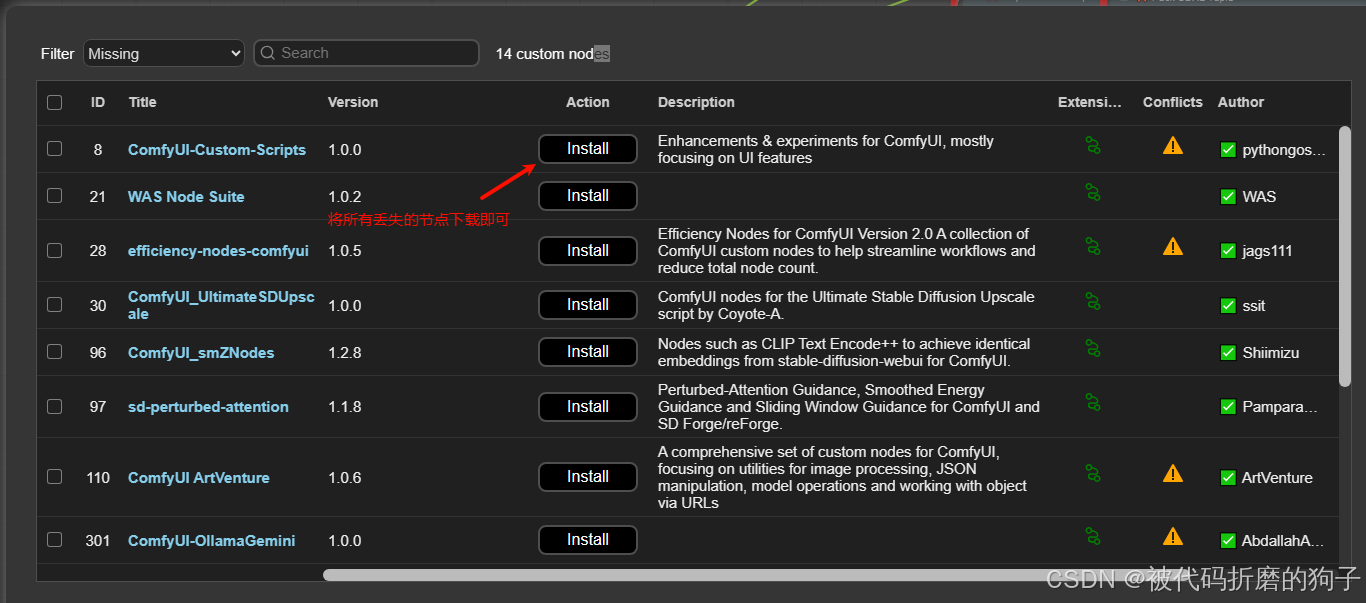Sort by the Description column header
Image resolution: width=1366 pixels, height=603 pixels.
tap(696, 102)
